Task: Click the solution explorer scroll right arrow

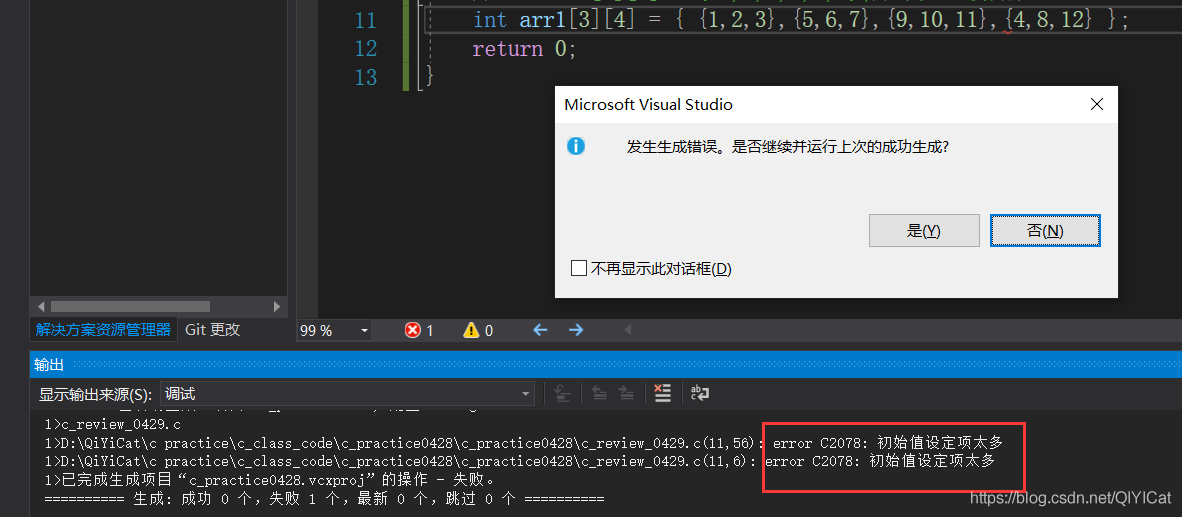Action: [277, 307]
